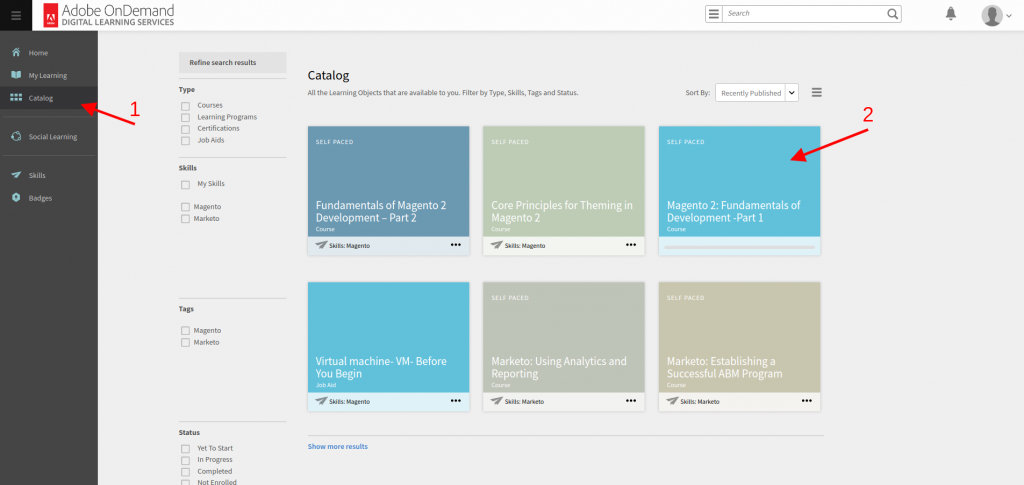Click the search magnifier icon
1024x485 pixels.
point(892,14)
